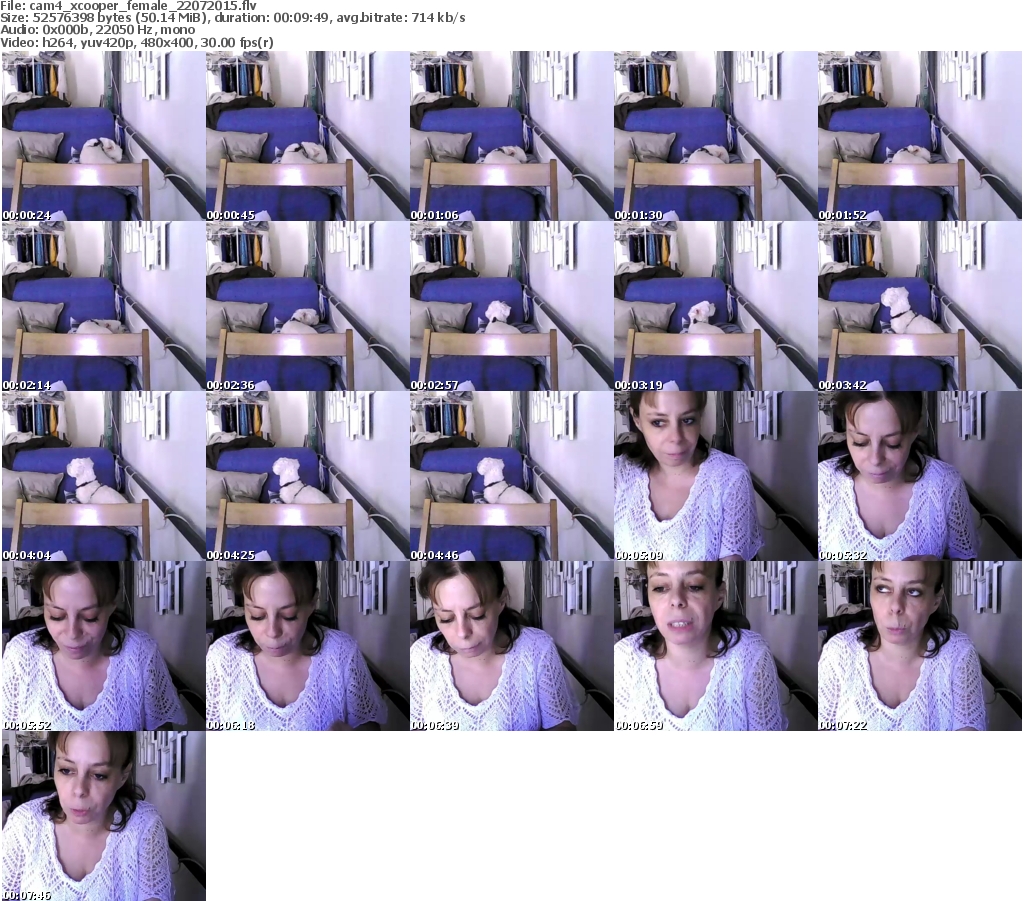Pick the thumbnail at 00:04:25
The width and height of the screenshot is (1024, 901).
[x=308, y=476]
